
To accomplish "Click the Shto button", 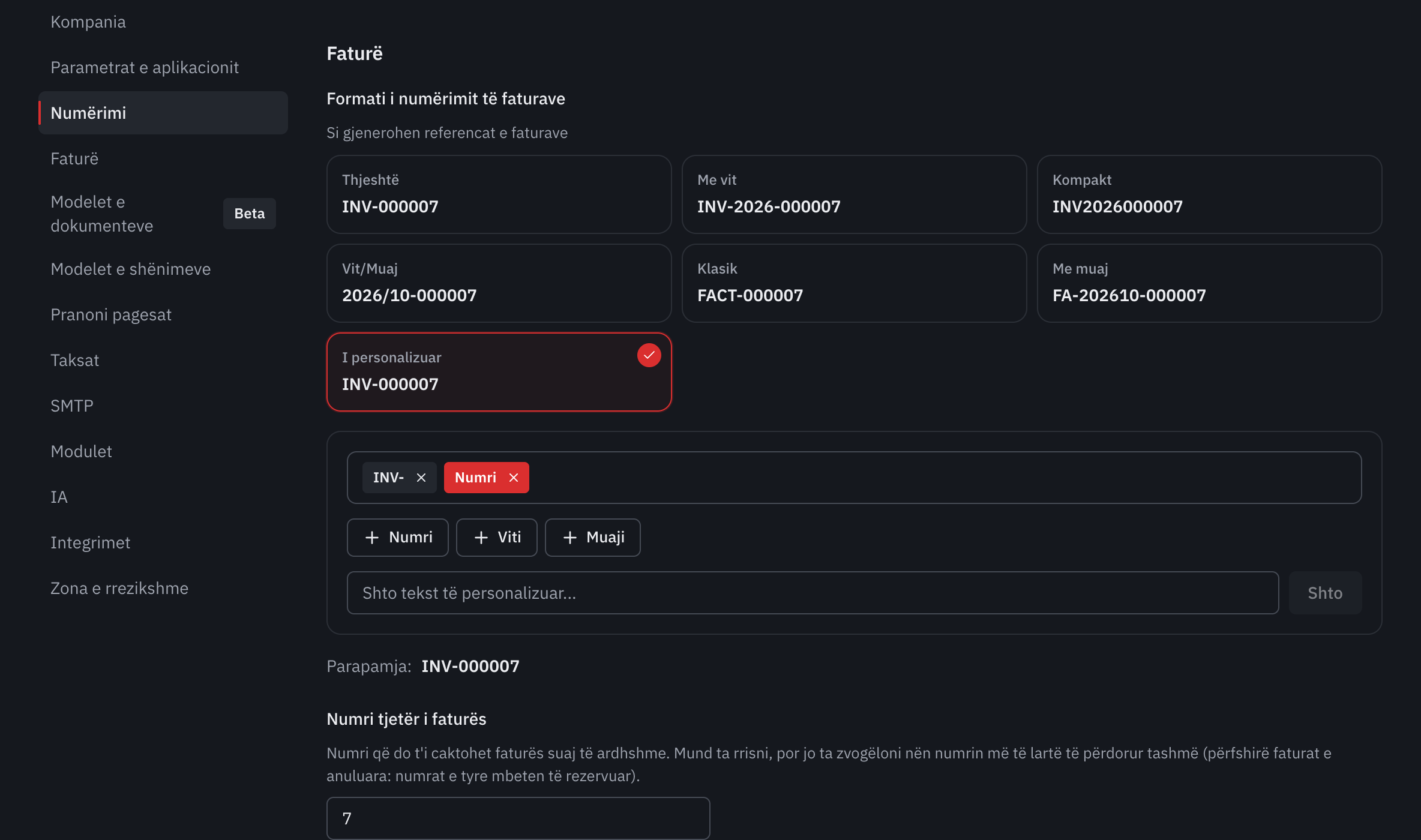I will (x=1325, y=593).
